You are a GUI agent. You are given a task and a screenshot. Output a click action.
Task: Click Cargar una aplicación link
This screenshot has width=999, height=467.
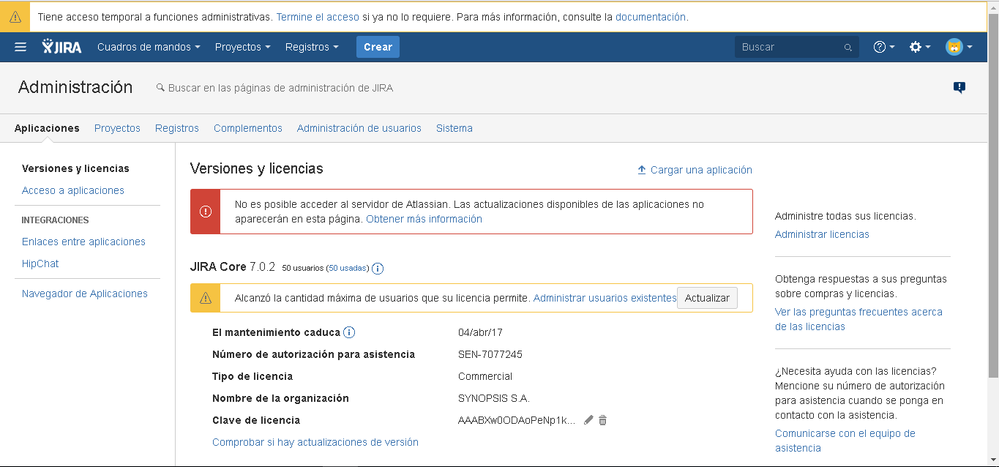(701, 170)
